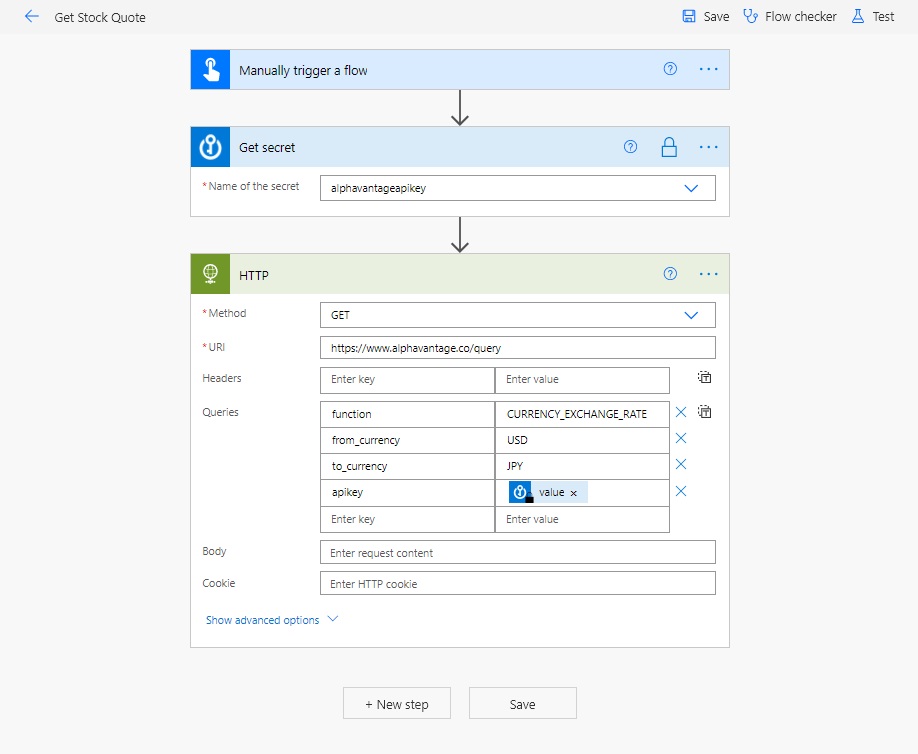Open ellipsis menu on Manually trigger a flow
Screen dimensions: 918x754
click(708, 69)
